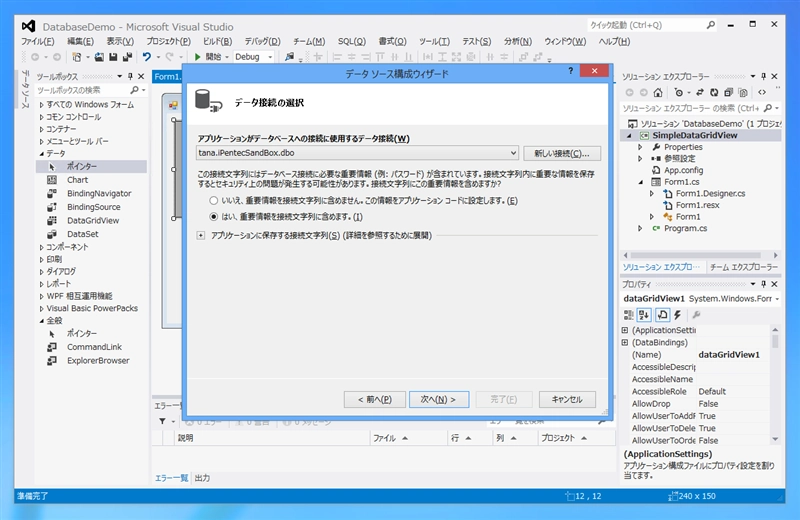The height and width of the screenshot is (520, 800).
Task: Click the 完了(F) button
Action: [x=504, y=399]
